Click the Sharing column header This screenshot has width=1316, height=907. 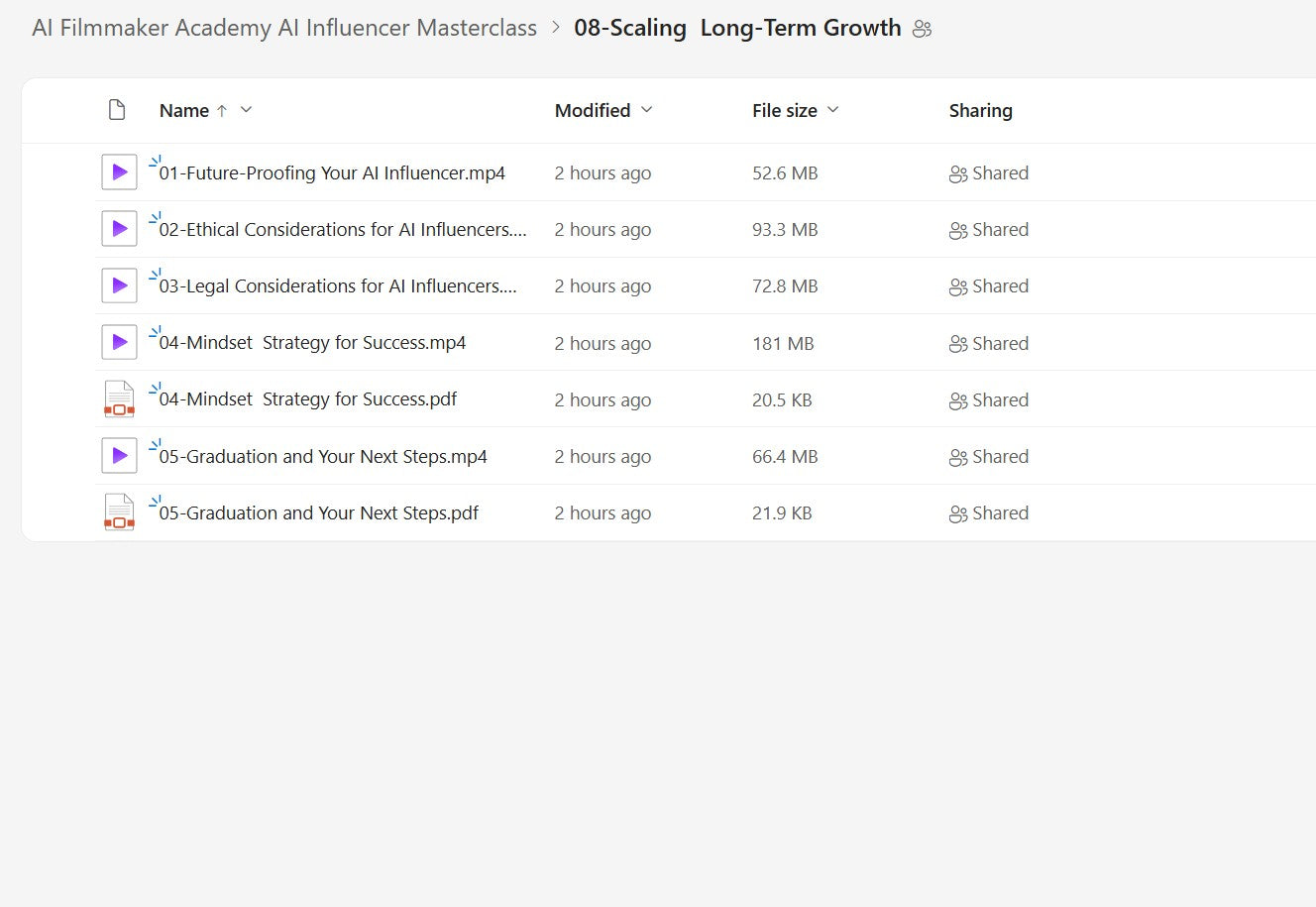click(x=980, y=110)
